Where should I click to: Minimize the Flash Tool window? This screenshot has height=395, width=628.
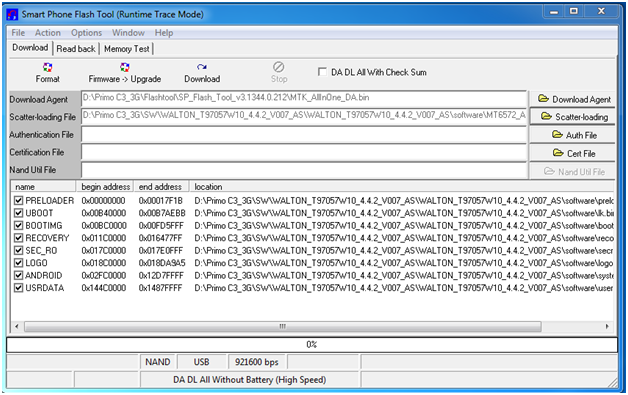[554, 12]
